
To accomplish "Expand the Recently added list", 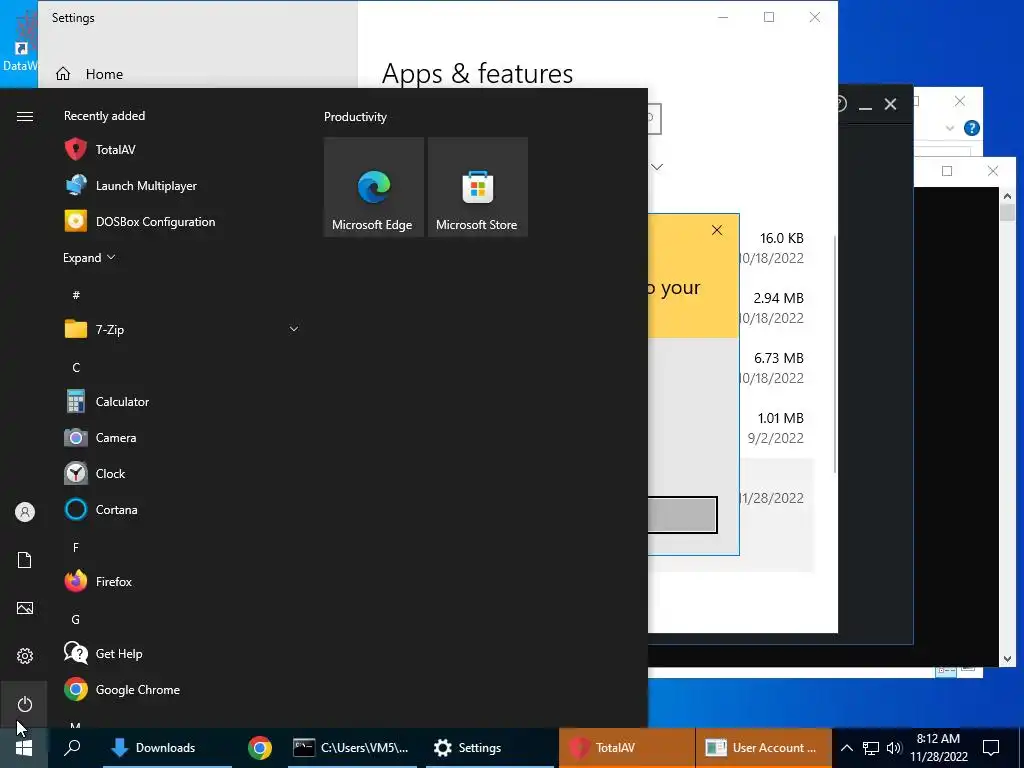I will pyautogui.click(x=89, y=257).
